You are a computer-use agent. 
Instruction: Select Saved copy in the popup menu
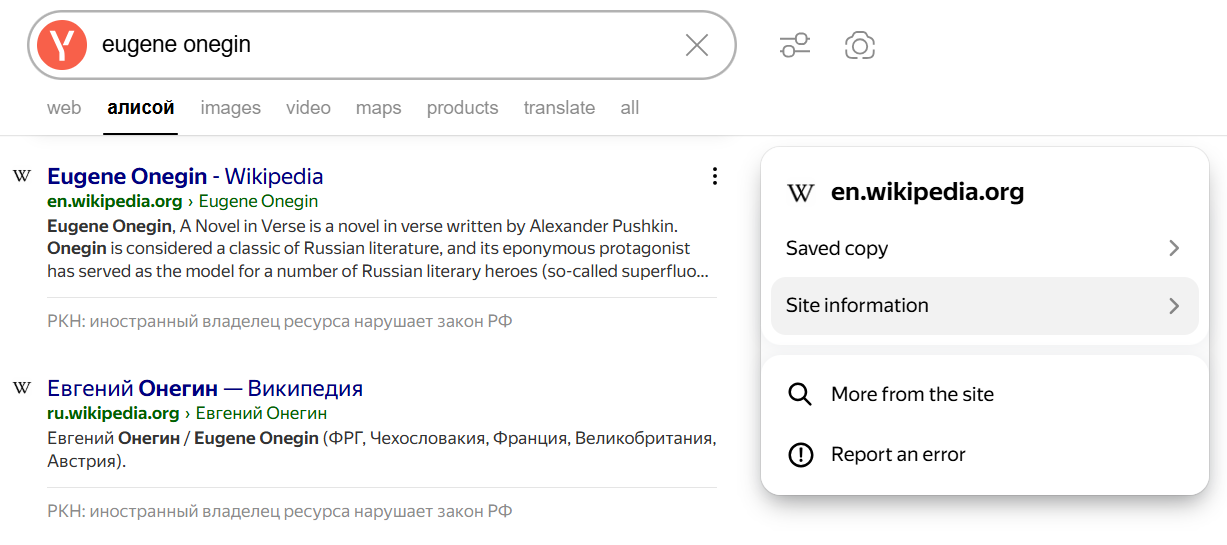point(985,248)
